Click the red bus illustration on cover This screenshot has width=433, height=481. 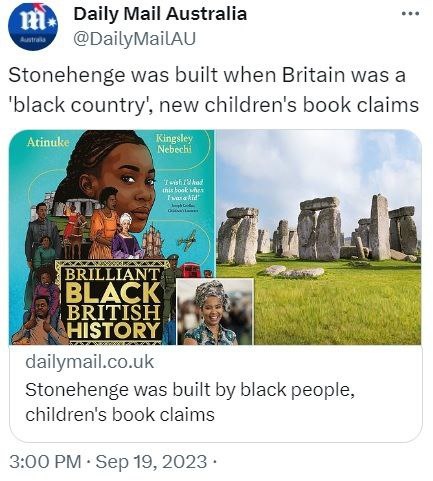pos(191,270)
